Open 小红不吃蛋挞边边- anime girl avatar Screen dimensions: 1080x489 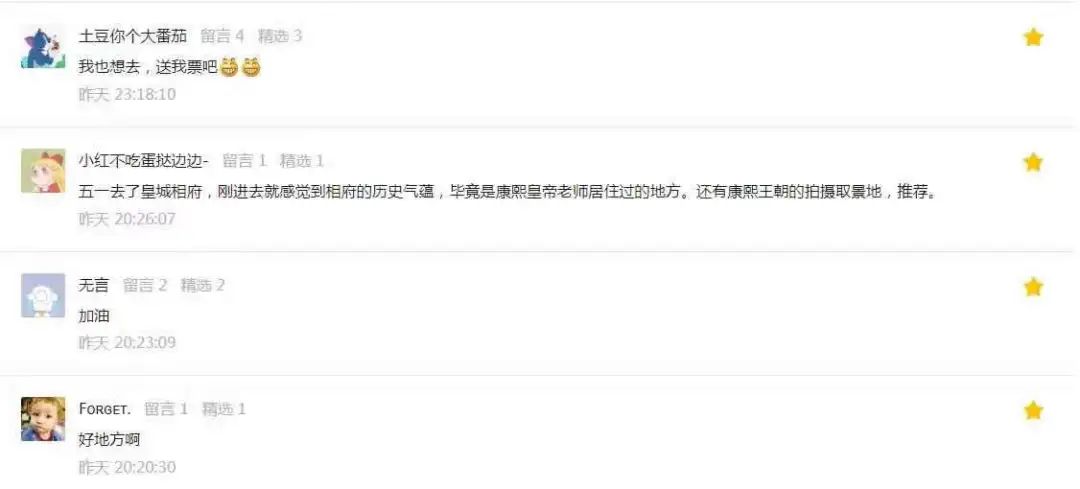pyautogui.click(x=43, y=171)
